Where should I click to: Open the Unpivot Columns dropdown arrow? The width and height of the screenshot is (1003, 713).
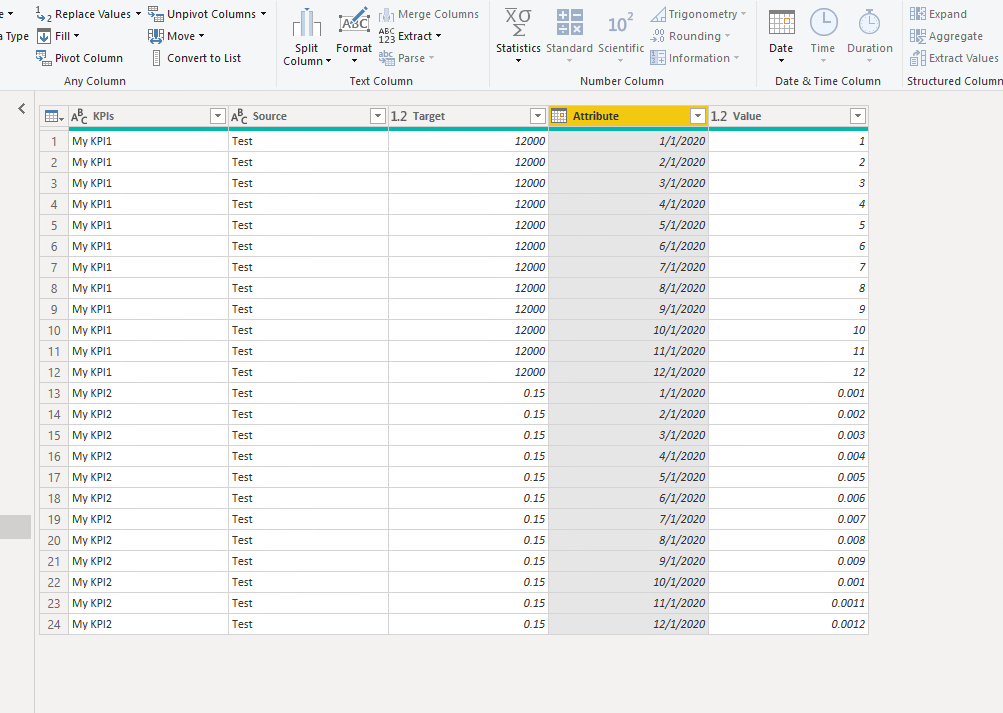(264, 14)
